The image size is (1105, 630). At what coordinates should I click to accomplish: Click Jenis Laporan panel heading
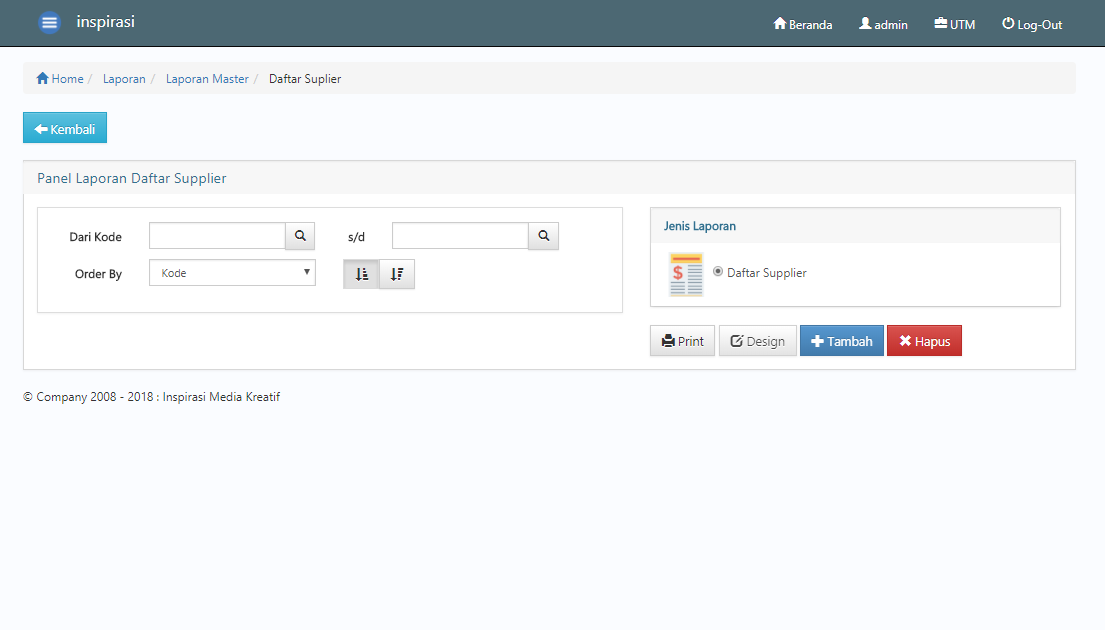[x=700, y=226]
